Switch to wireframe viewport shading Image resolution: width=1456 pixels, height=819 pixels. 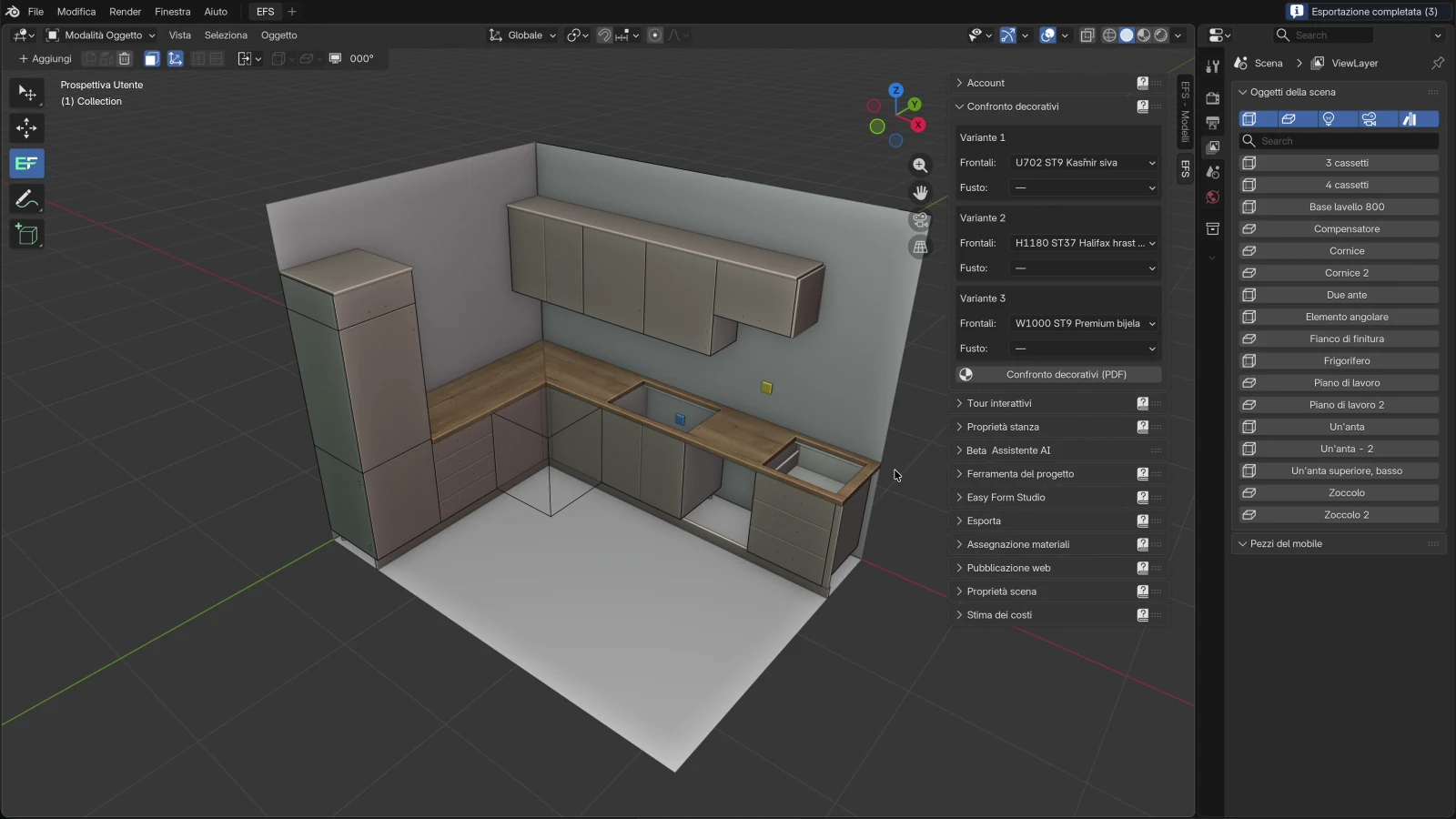tap(1109, 35)
